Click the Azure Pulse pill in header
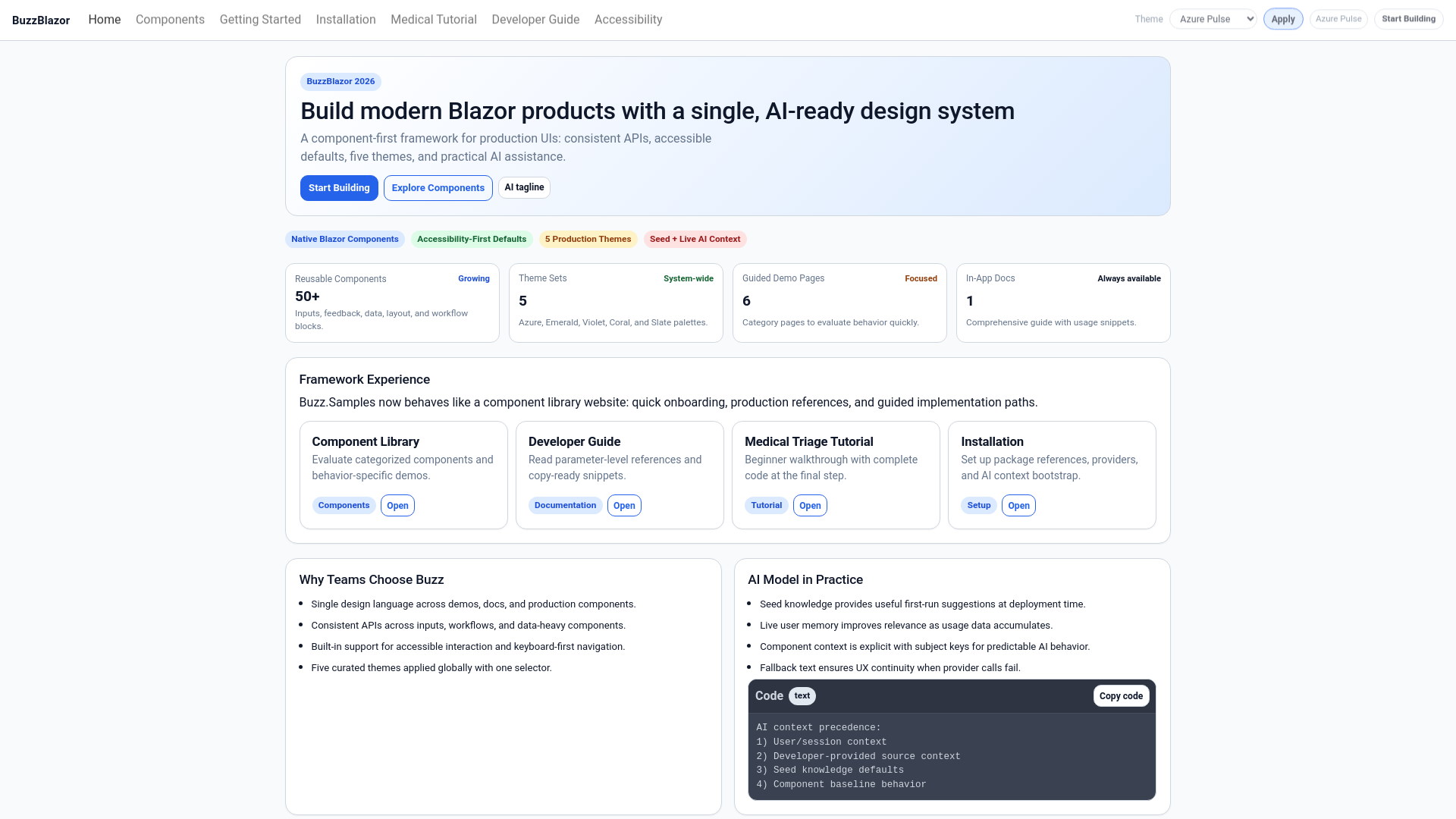The image size is (1456, 819). pos(1338,19)
